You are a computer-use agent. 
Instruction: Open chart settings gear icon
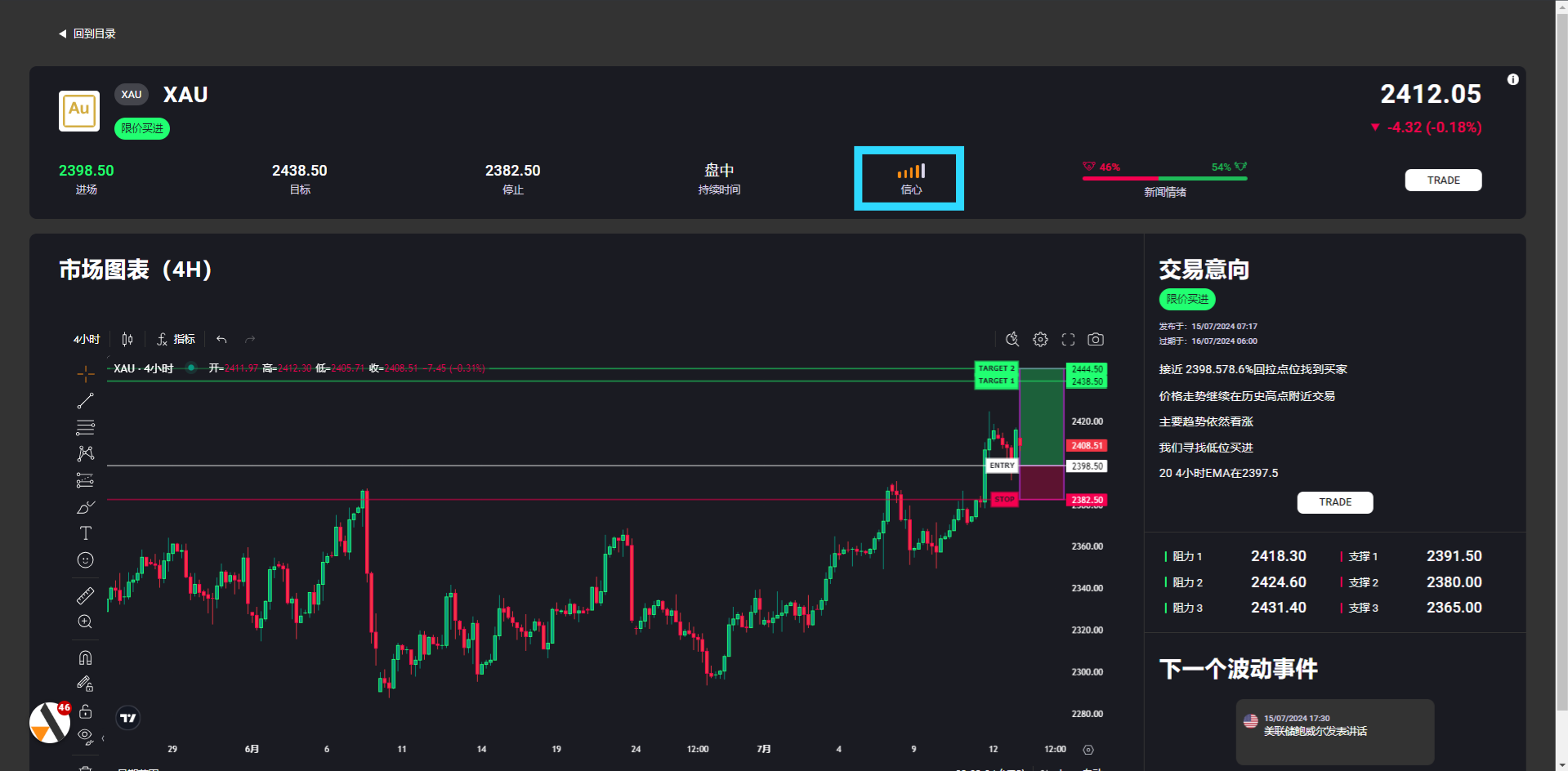point(1040,339)
